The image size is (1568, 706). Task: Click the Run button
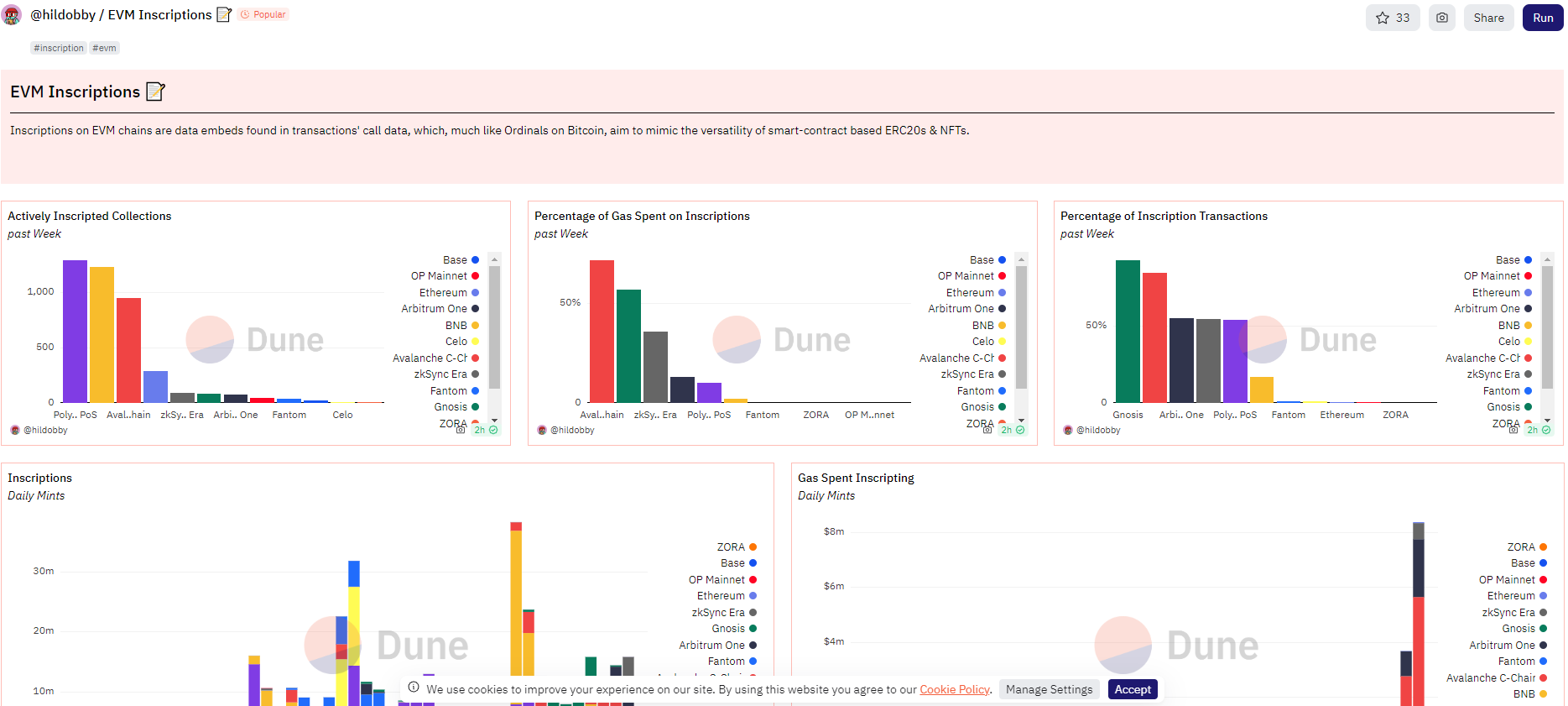click(1543, 18)
